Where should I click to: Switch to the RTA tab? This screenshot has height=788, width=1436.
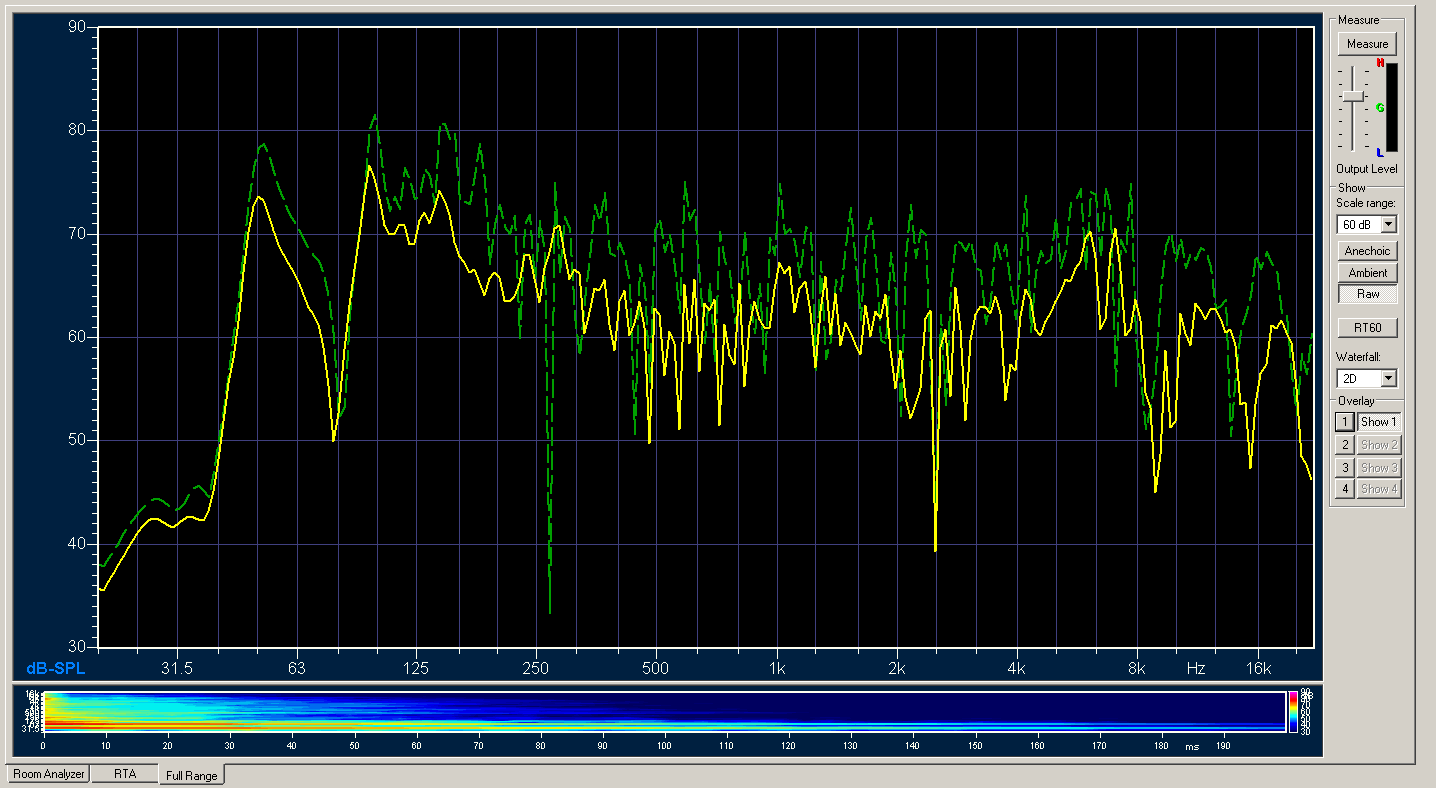click(124, 774)
